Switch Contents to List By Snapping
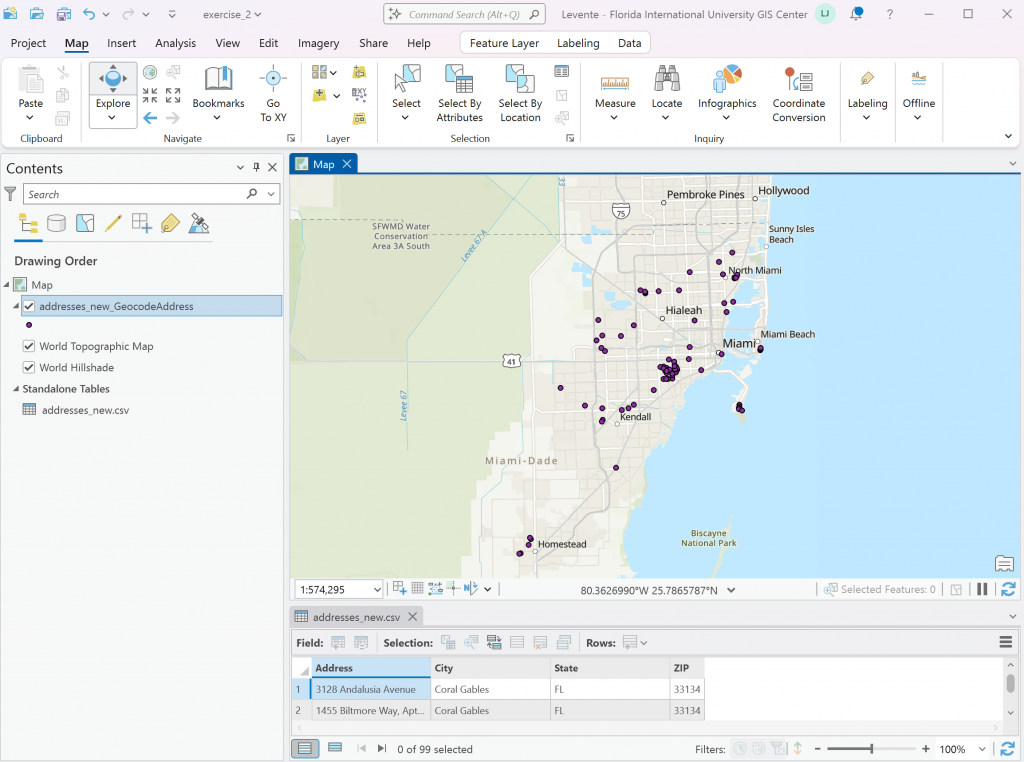Screen dimensions: 1024x762 coord(142,223)
